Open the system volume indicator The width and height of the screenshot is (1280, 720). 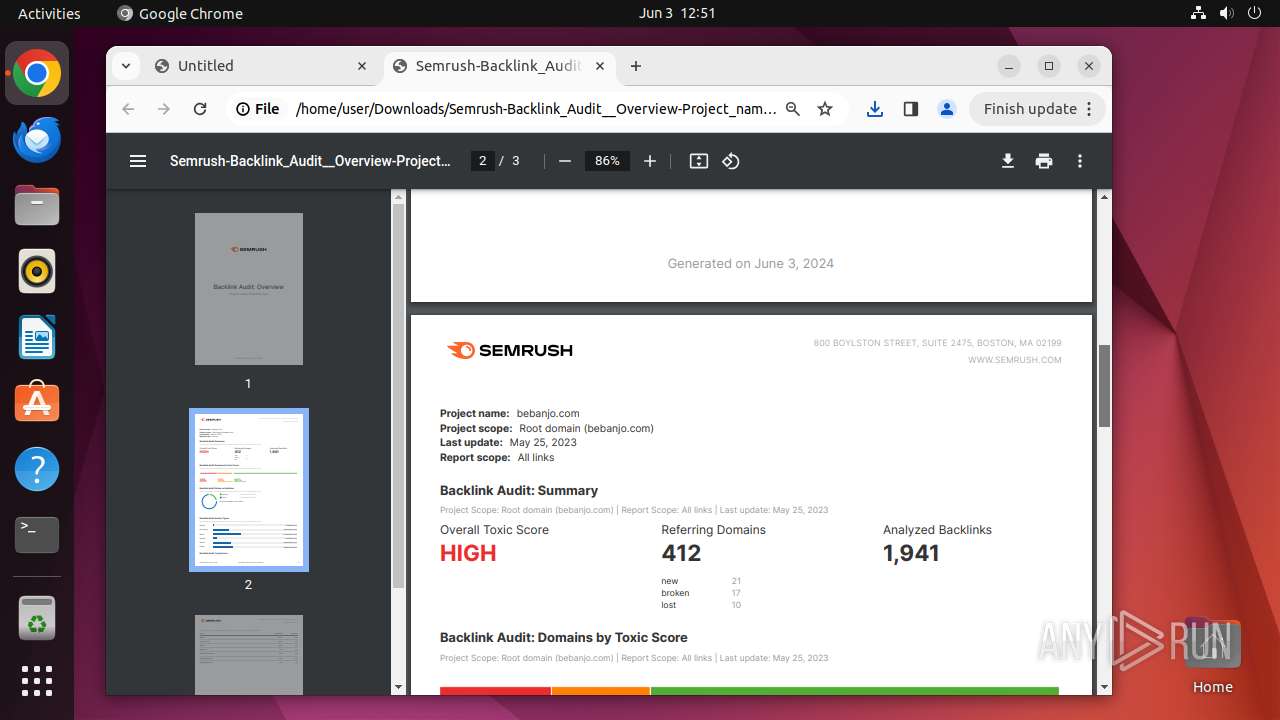click(x=1226, y=14)
